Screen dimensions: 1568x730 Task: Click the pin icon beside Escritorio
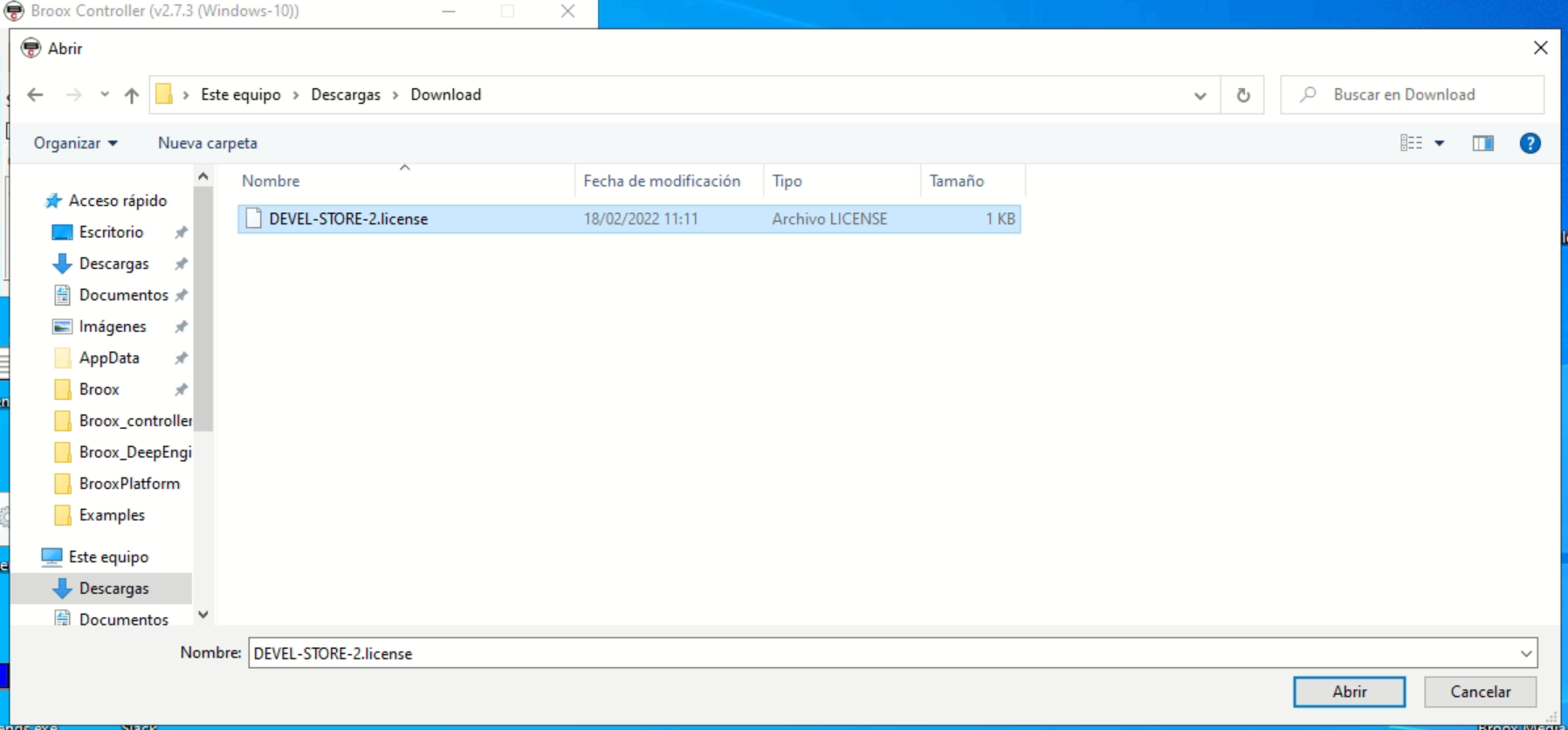(x=181, y=232)
